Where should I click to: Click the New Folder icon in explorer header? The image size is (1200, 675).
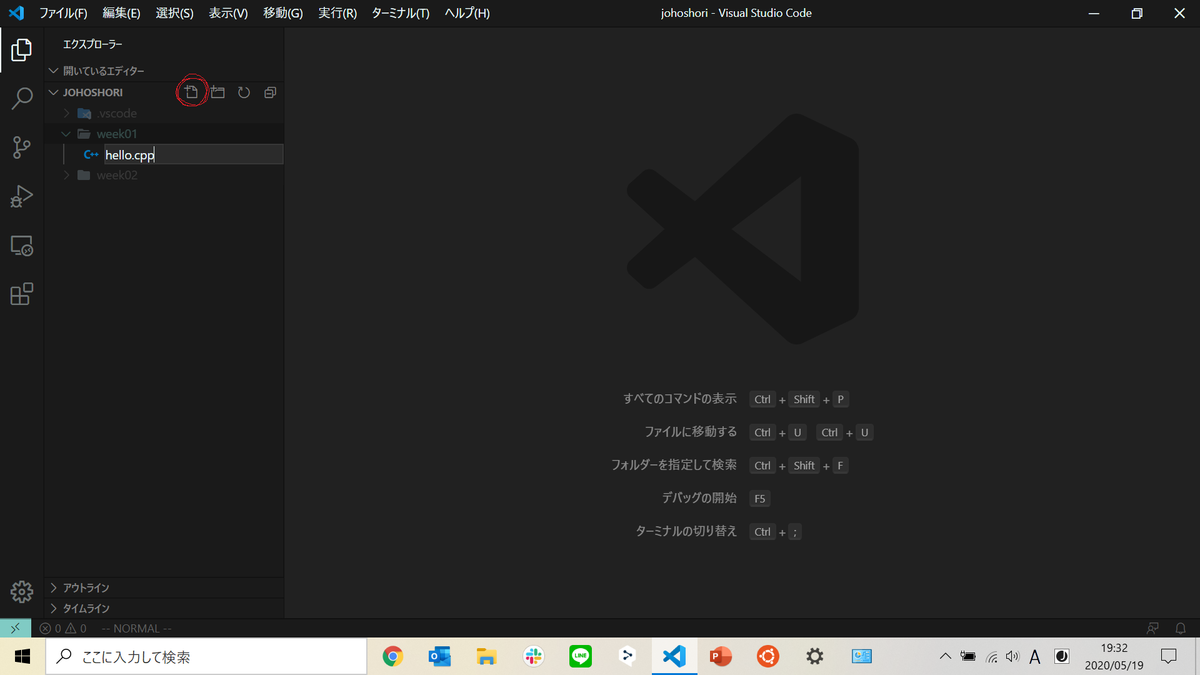pos(217,92)
